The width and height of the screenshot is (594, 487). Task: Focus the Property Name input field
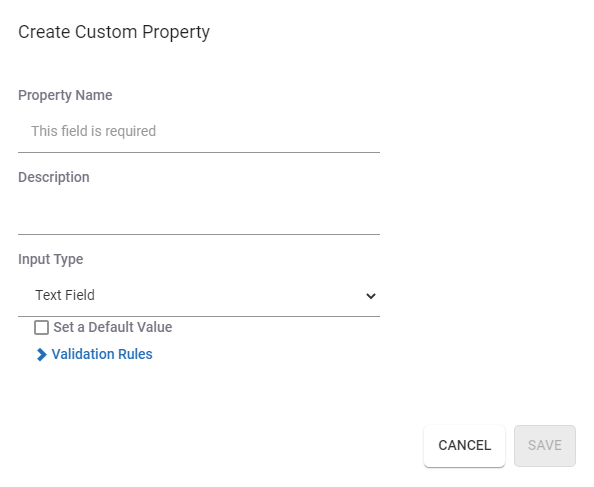pyautogui.click(x=199, y=131)
